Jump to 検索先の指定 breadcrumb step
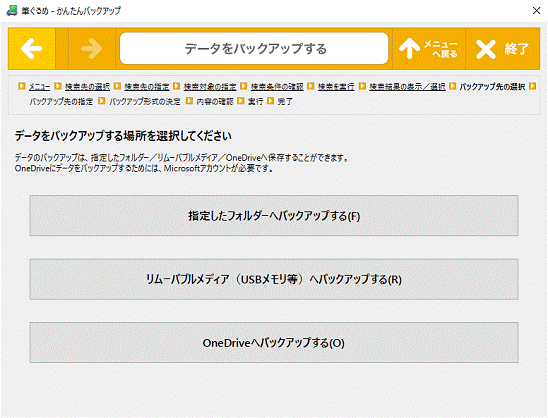Image resolution: width=548 pixels, height=418 pixels. (x=147, y=86)
